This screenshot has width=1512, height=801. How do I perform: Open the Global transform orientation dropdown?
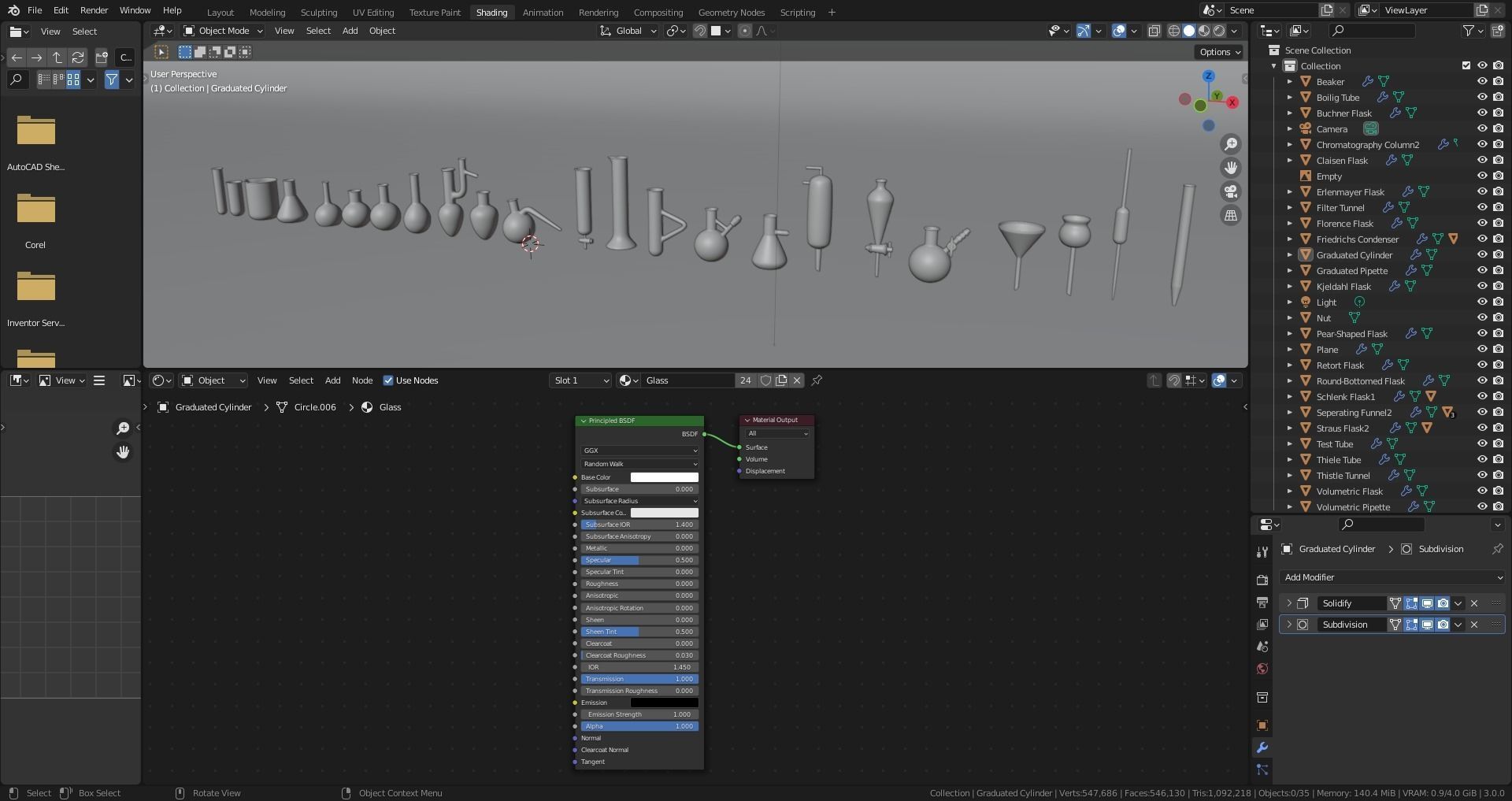pos(628,31)
